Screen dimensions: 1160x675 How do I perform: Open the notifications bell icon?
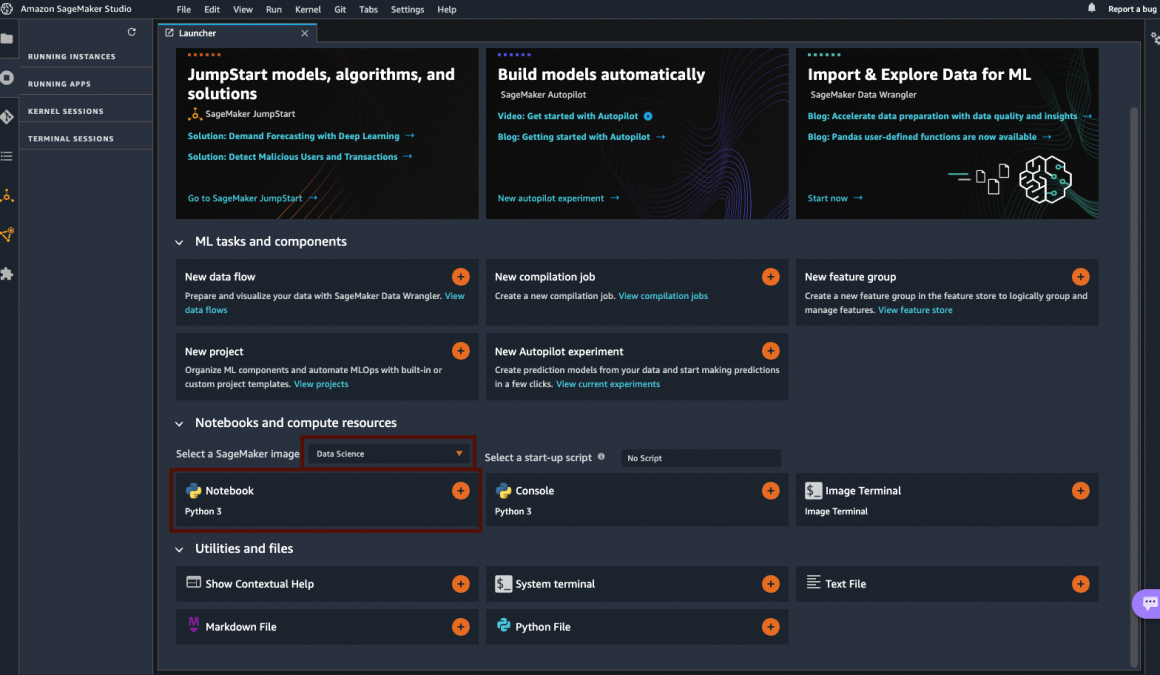click(x=1091, y=9)
